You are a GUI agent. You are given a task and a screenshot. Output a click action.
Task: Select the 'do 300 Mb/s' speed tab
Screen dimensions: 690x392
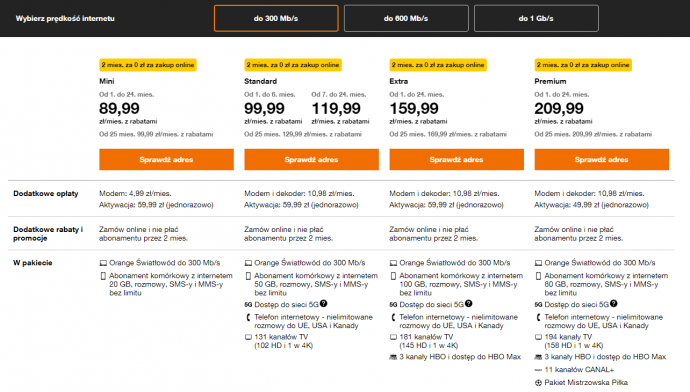[x=276, y=18]
